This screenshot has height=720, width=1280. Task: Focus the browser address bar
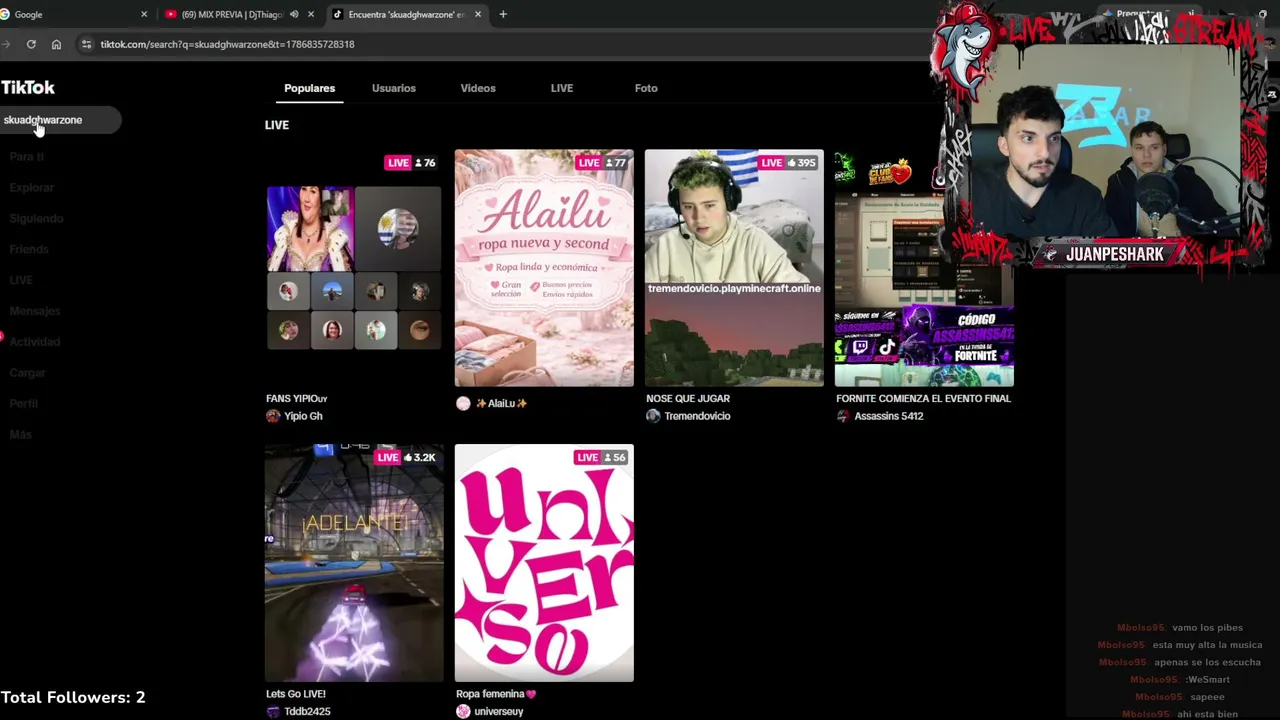pyautogui.click(x=500, y=44)
